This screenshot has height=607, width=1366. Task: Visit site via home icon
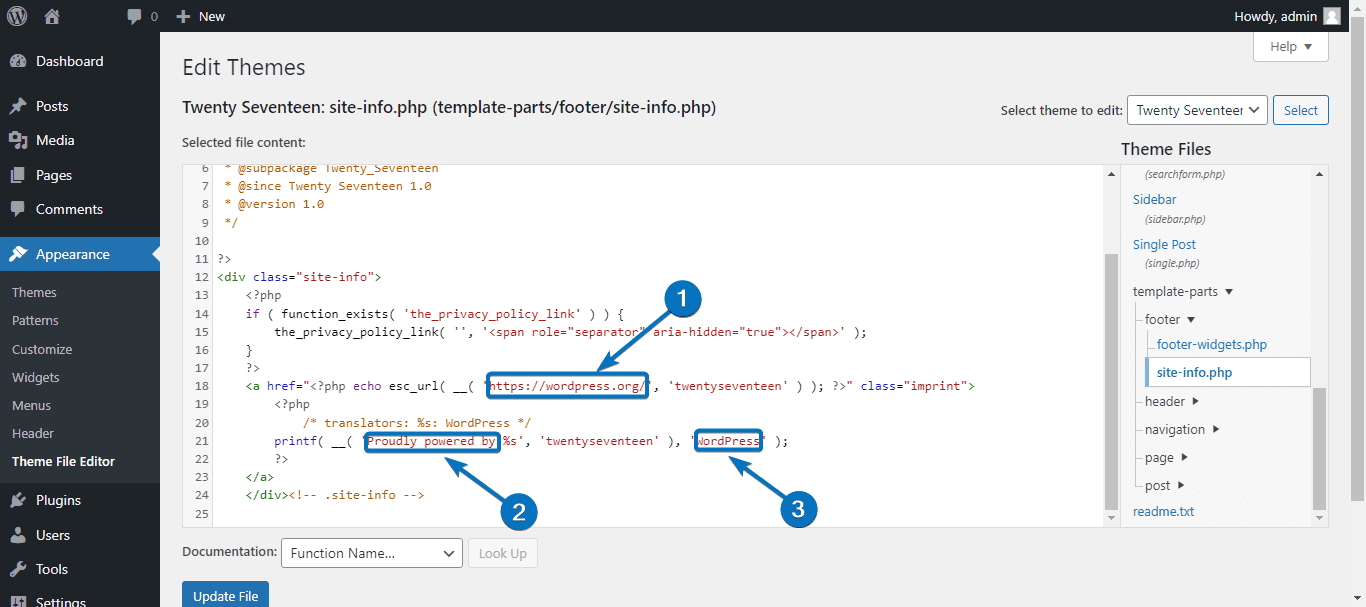(52, 16)
